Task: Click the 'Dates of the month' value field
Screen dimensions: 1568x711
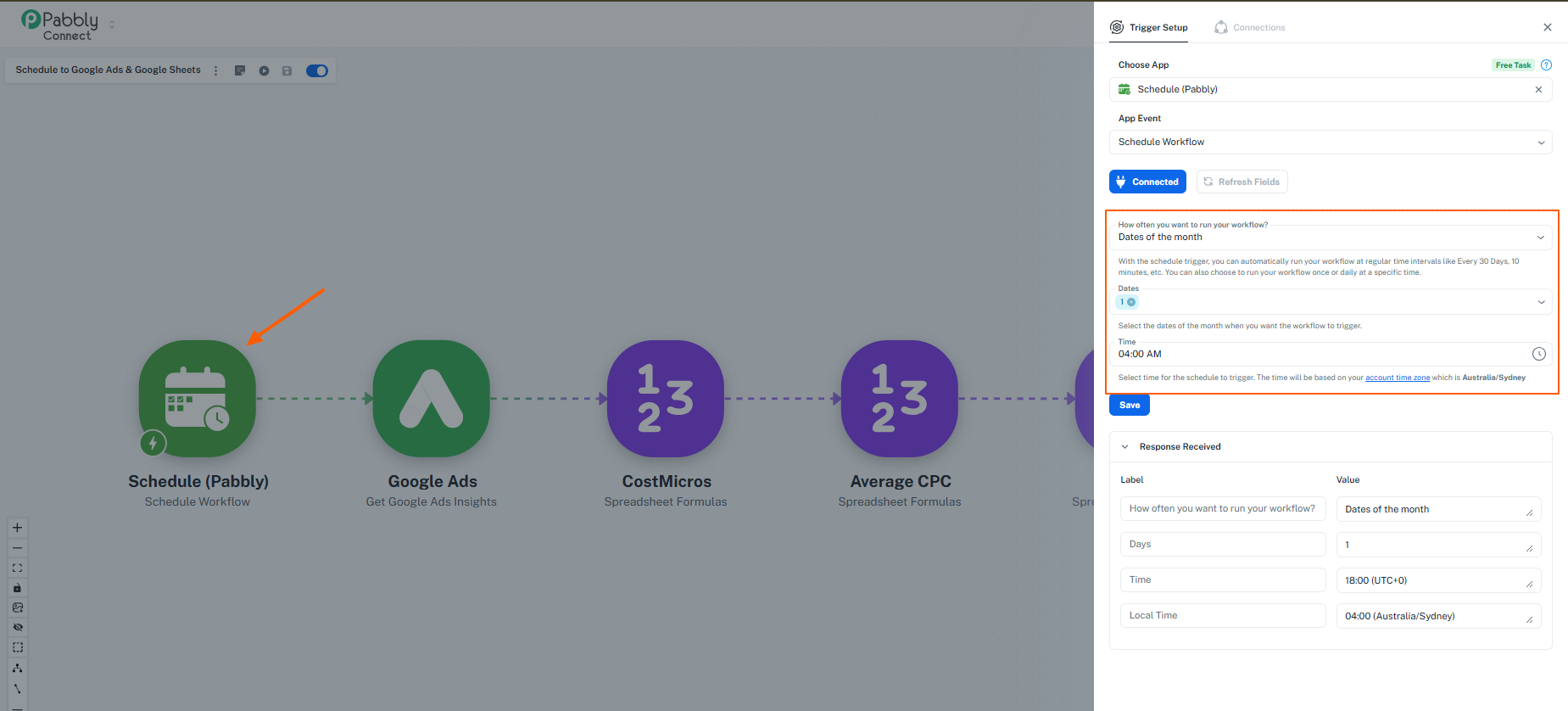Action: [x=1438, y=509]
